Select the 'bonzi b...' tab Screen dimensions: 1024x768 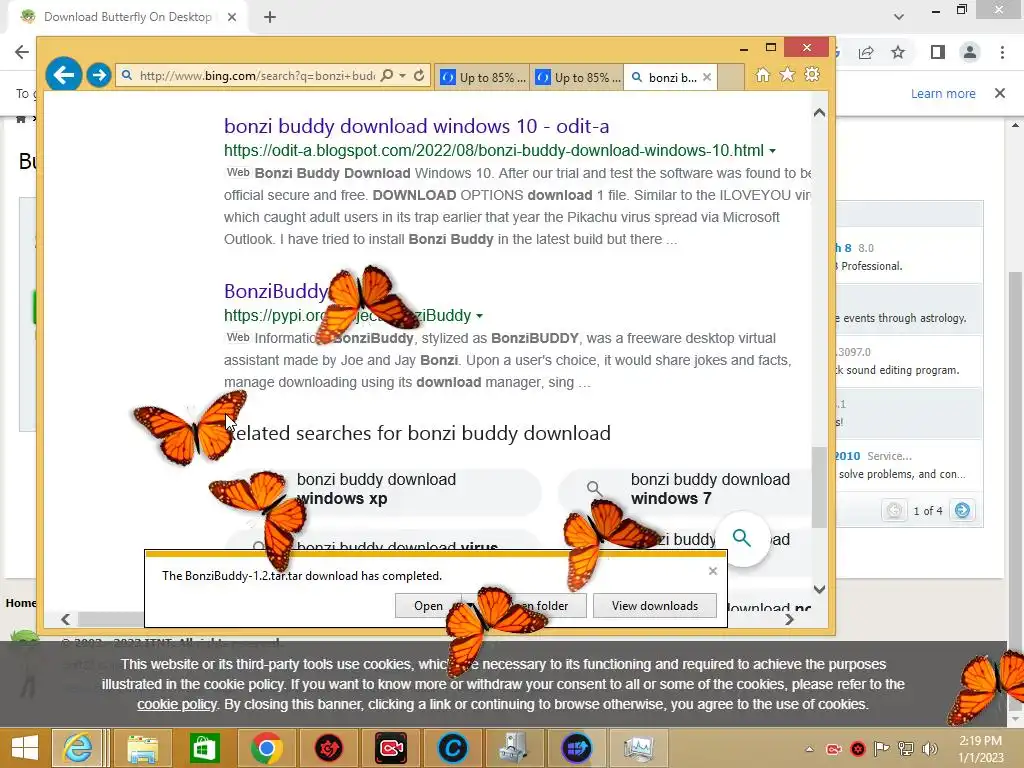[x=665, y=77]
